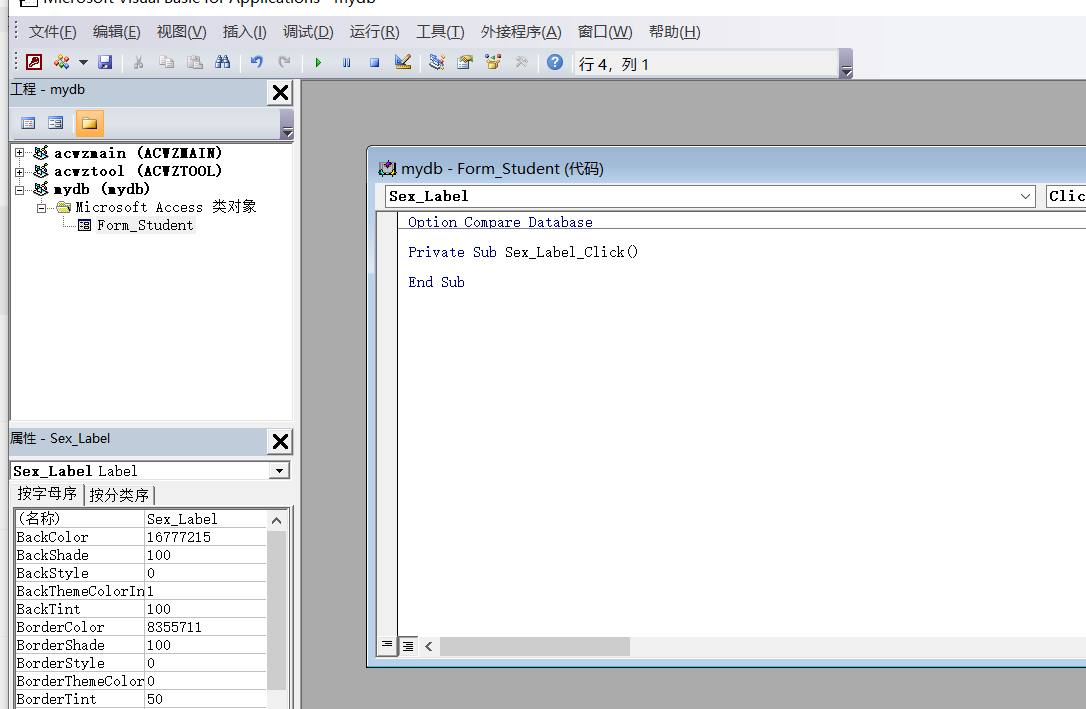Toggle folders view in the project panel
Viewport: 1086px width, 709px height.
[89, 123]
